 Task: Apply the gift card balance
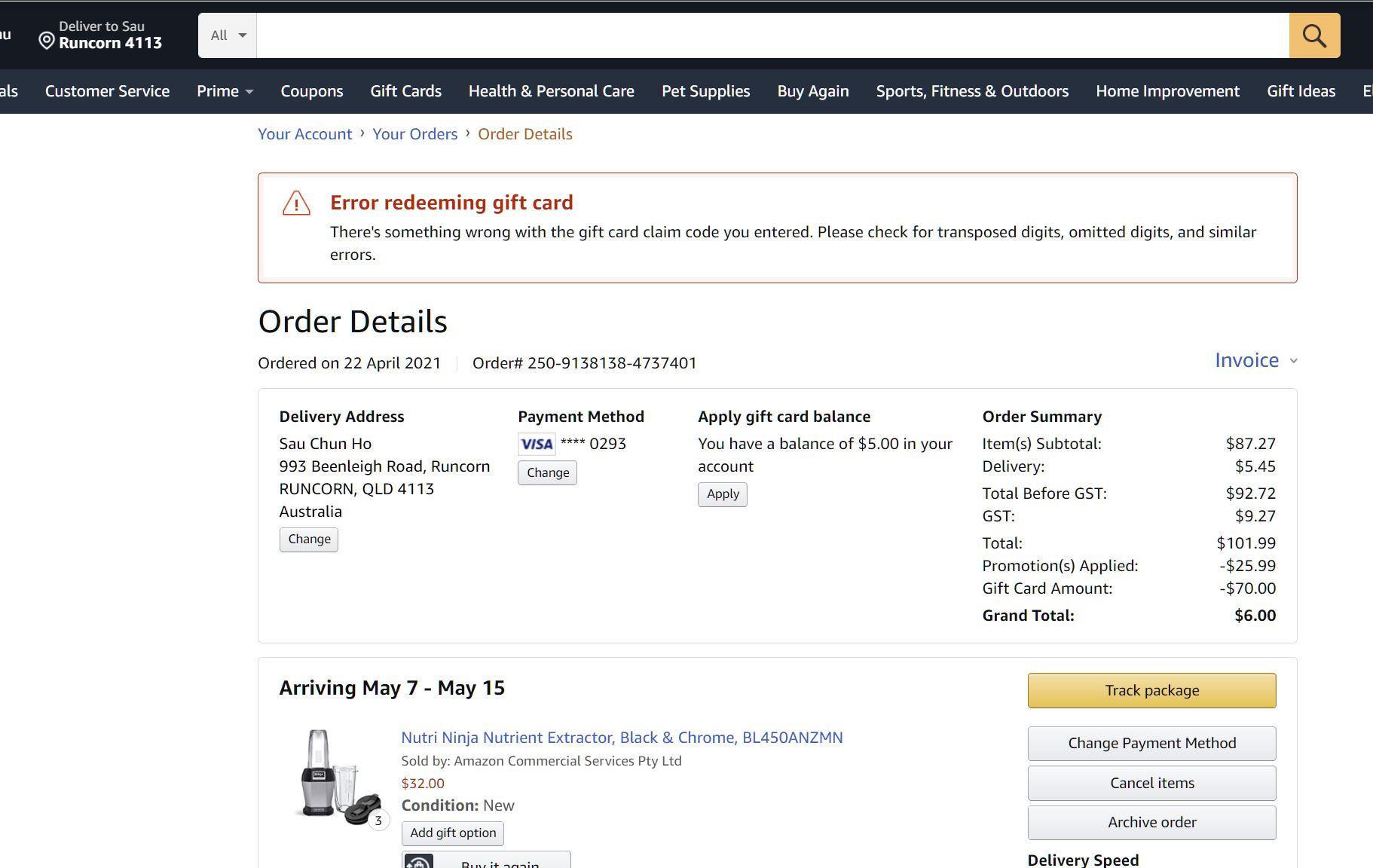(x=723, y=494)
